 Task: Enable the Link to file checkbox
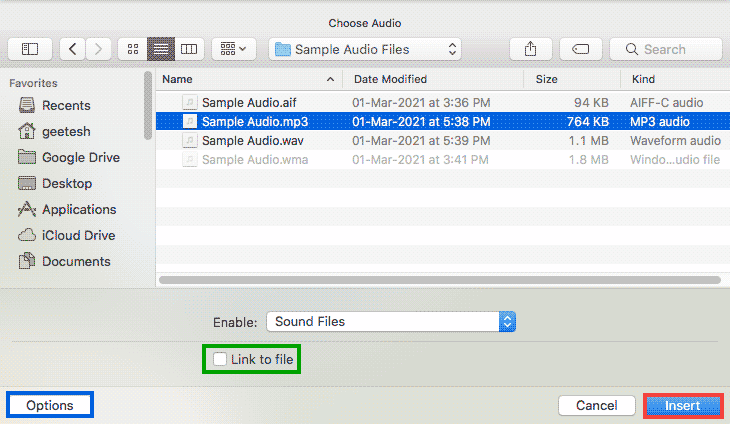[220, 359]
